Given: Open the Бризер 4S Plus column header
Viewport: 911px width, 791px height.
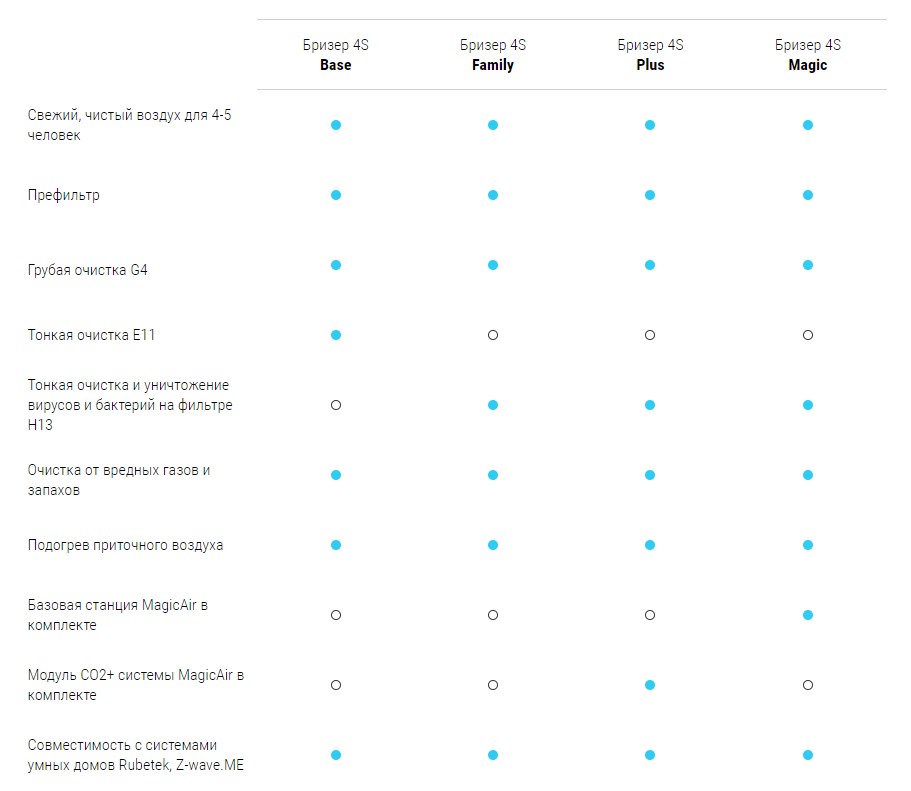Looking at the screenshot, I should (650, 55).
